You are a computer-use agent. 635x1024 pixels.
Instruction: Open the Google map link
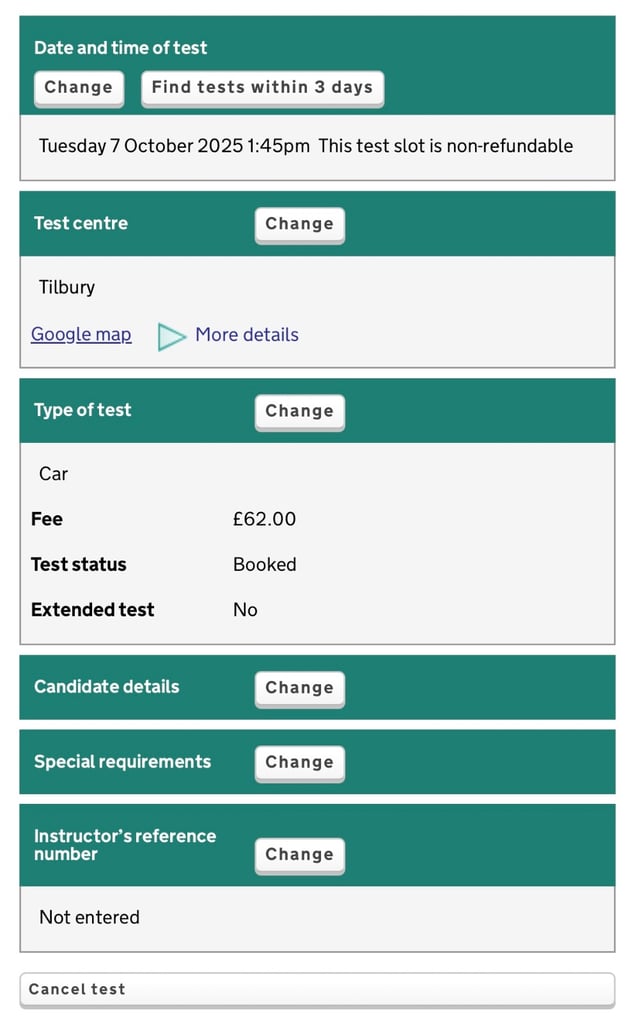[81, 335]
